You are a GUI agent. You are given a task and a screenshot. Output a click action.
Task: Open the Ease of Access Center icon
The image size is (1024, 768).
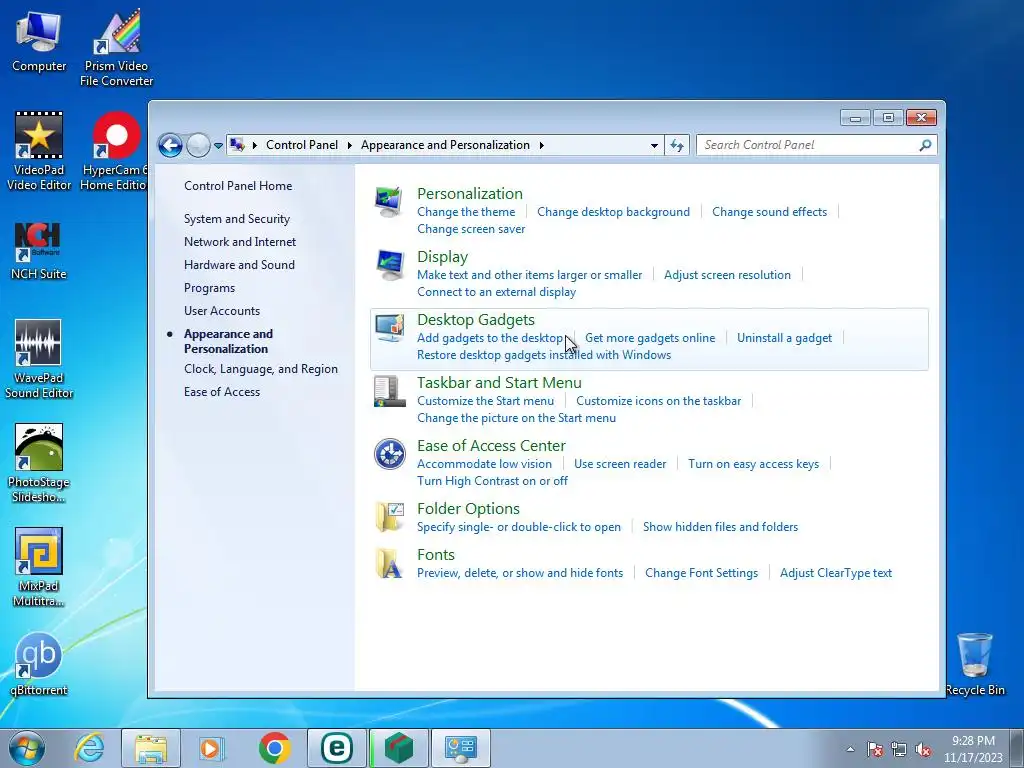389,454
